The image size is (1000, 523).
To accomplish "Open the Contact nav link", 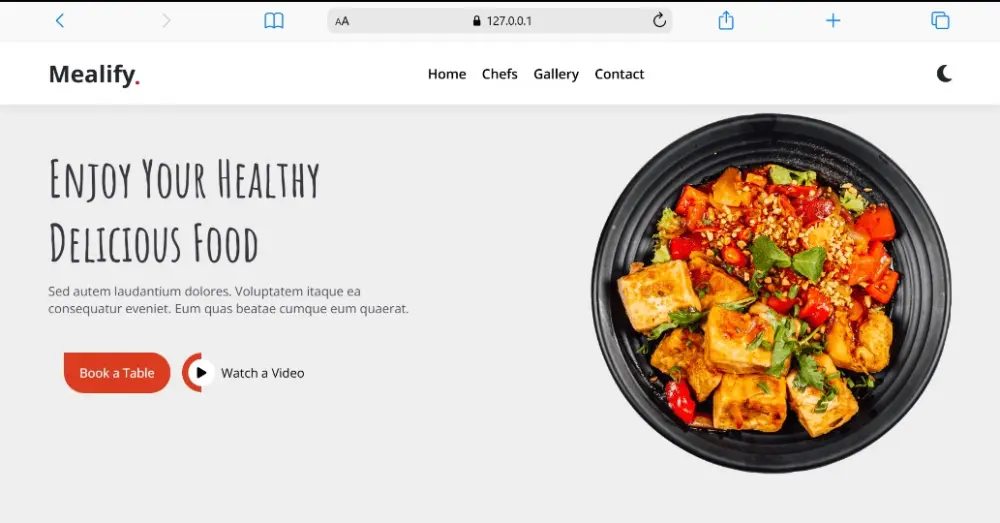I will 619,74.
